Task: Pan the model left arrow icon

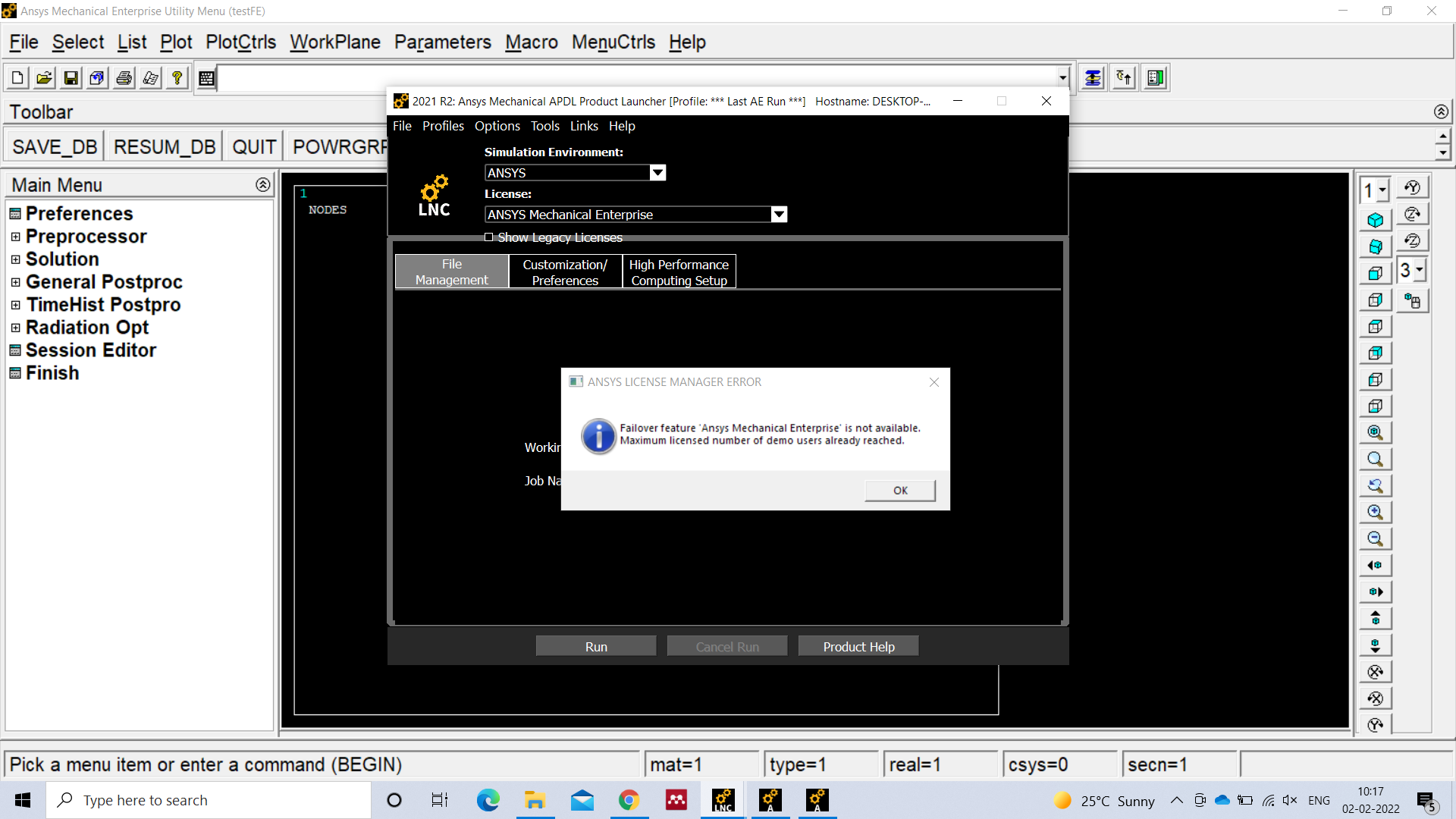Action: 1375,565
